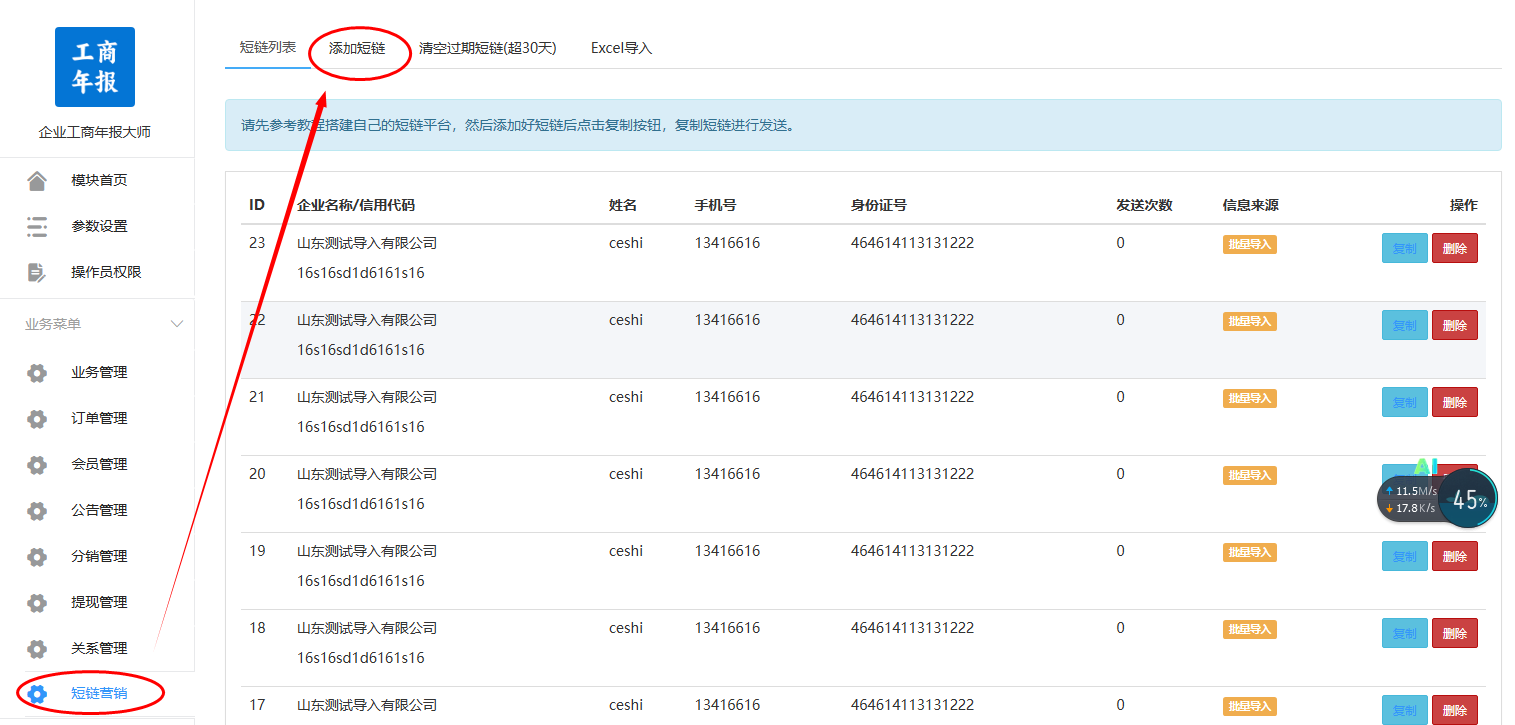Click 删除 button for ID 22
This screenshot has width=1515, height=725.
tap(1455, 325)
